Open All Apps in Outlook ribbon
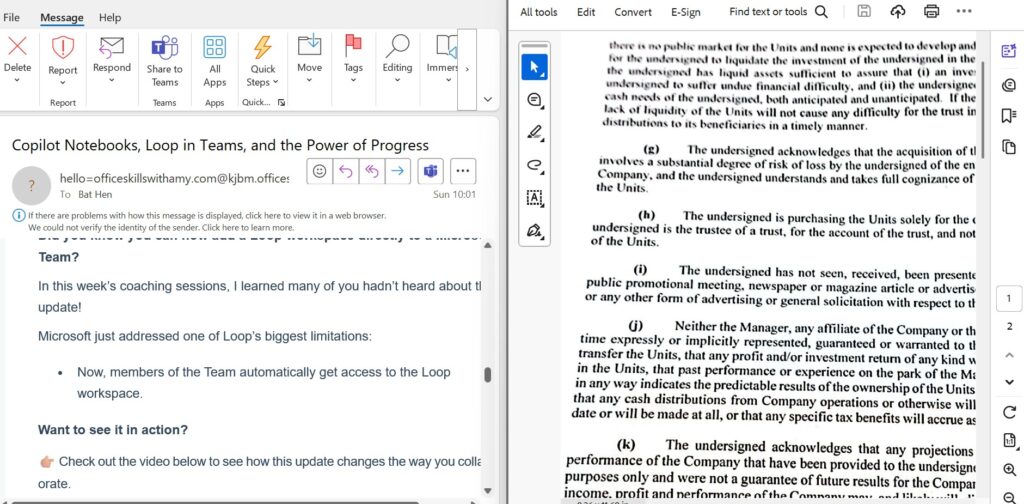Screen dimensions: 1024x504 214,61
